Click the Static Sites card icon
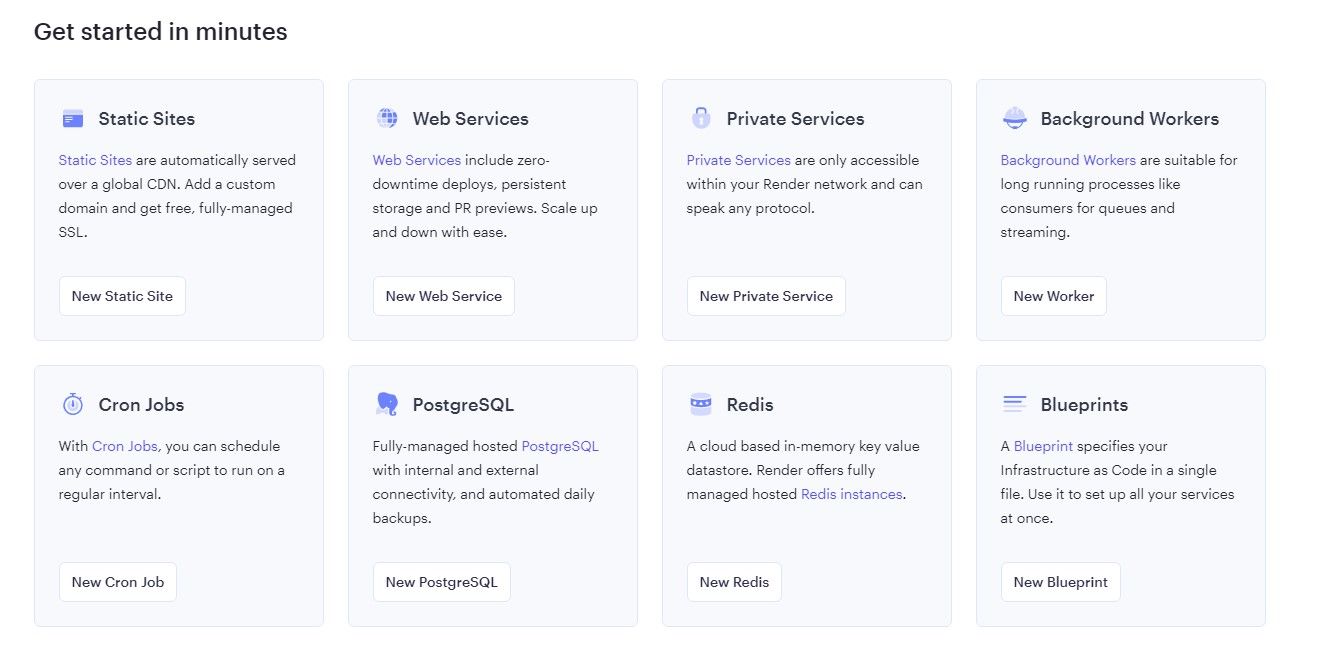The width and height of the screenshot is (1325, 654). (x=72, y=119)
